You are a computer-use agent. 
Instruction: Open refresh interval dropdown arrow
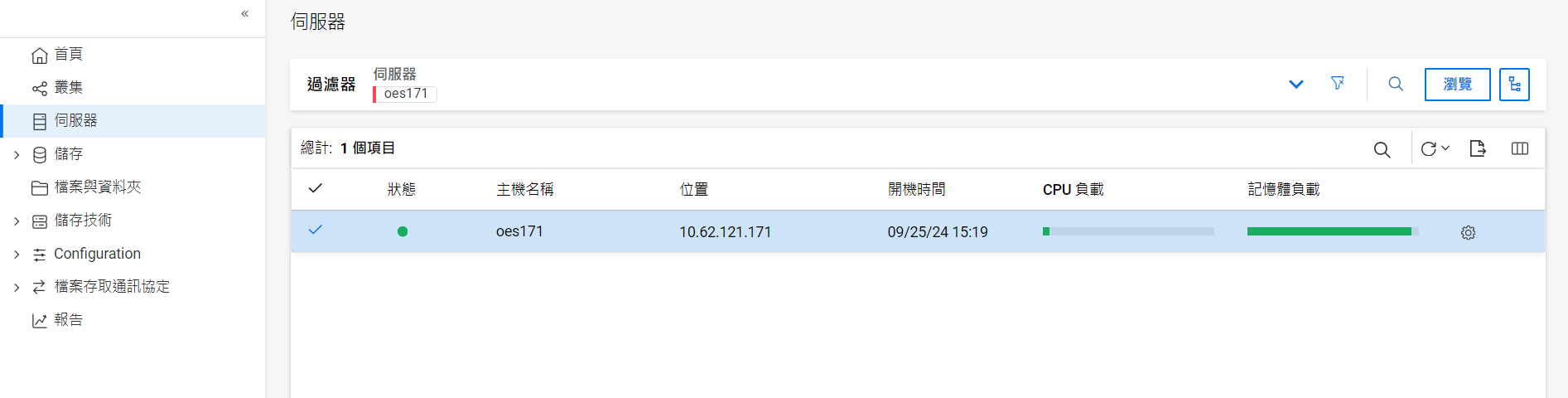tap(1445, 148)
